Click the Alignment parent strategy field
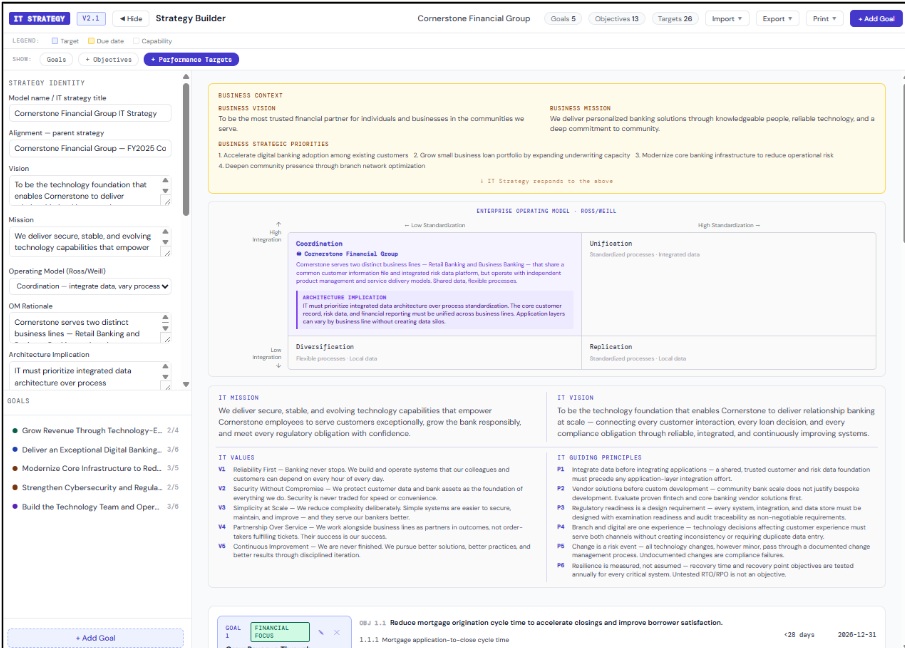This screenshot has width=905, height=648. point(90,148)
